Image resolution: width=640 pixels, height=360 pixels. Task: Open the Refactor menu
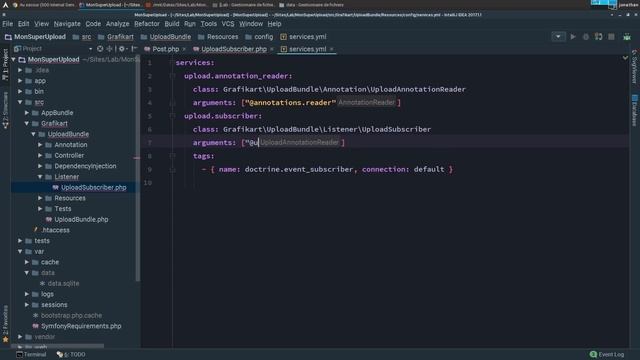coord(147,24)
